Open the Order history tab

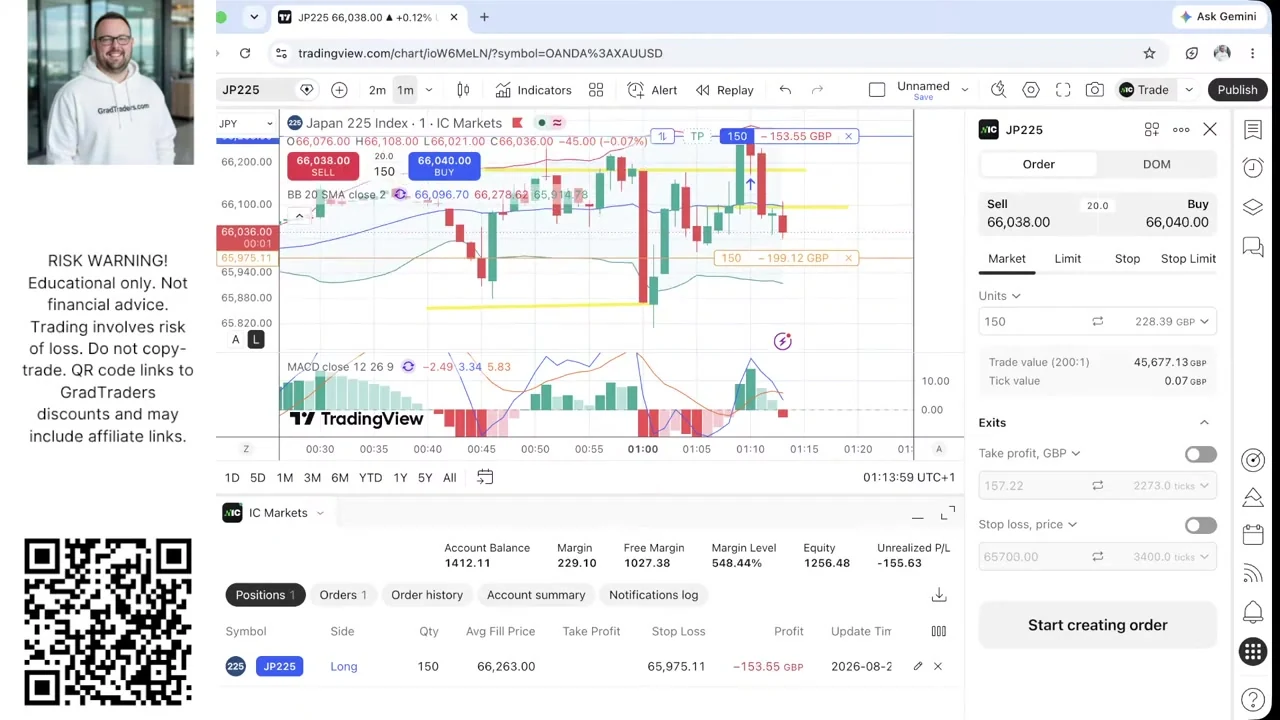coord(427,595)
